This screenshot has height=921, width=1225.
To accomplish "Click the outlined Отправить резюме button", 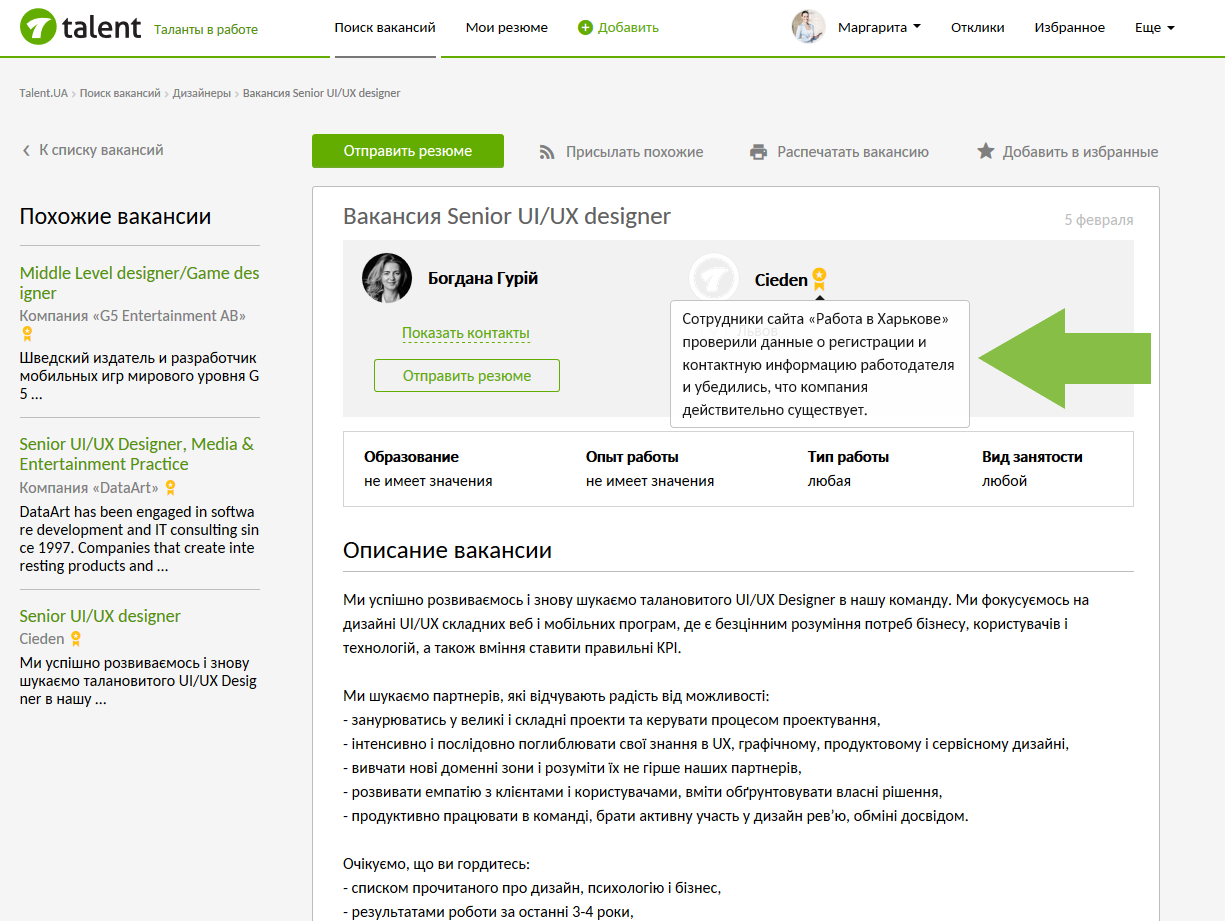I will pyautogui.click(x=467, y=376).
